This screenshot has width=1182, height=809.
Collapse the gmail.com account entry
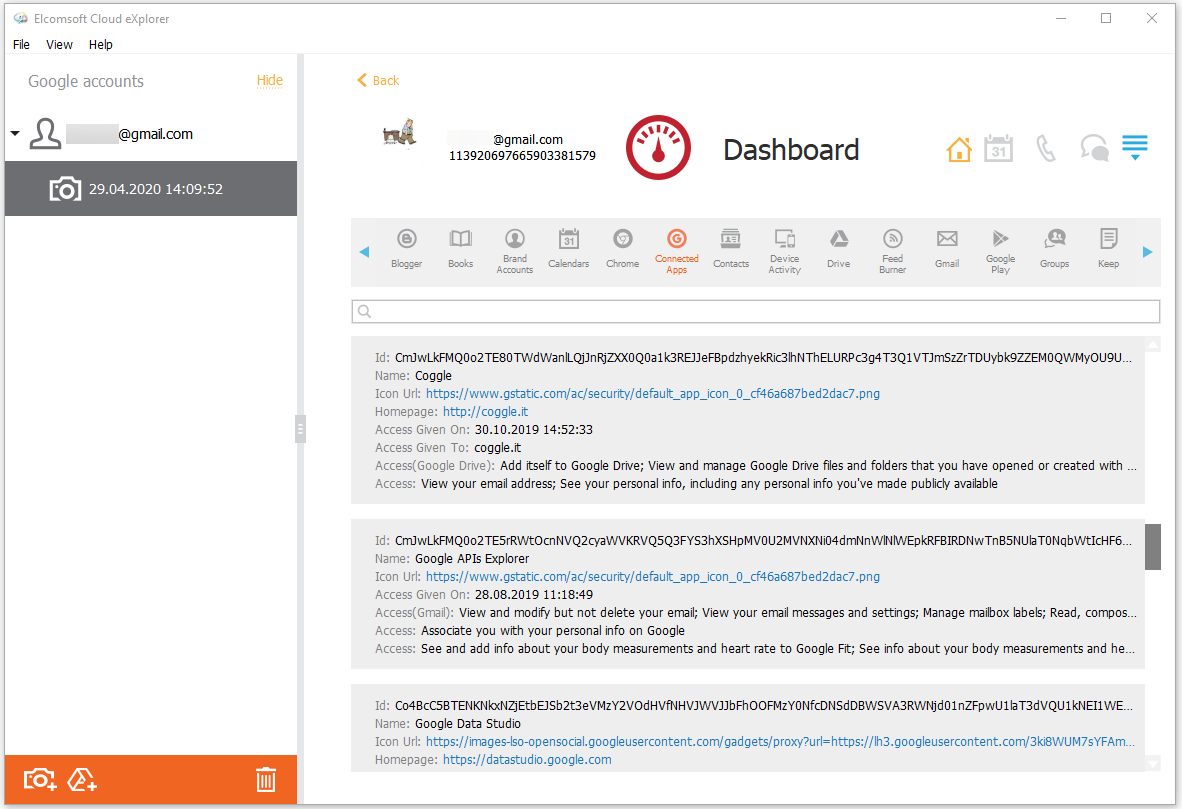click(14, 131)
